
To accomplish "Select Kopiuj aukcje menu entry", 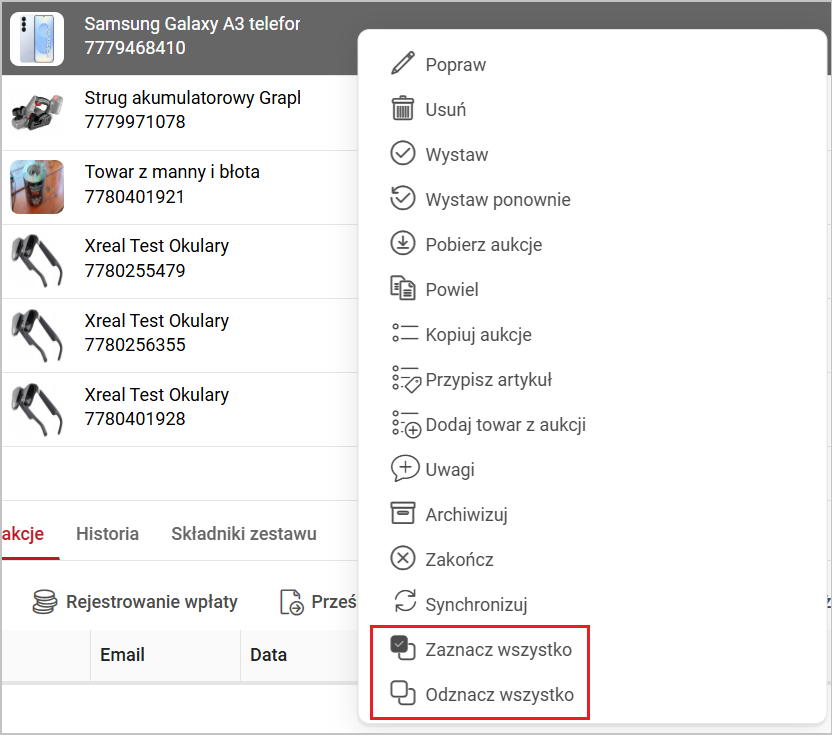I will [478, 335].
